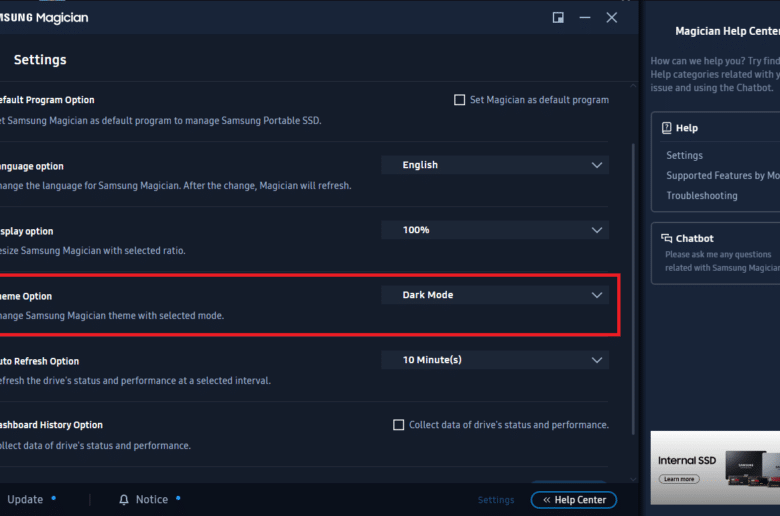Open the 100% display ratio dropdown
The height and width of the screenshot is (516, 780).
495,230
